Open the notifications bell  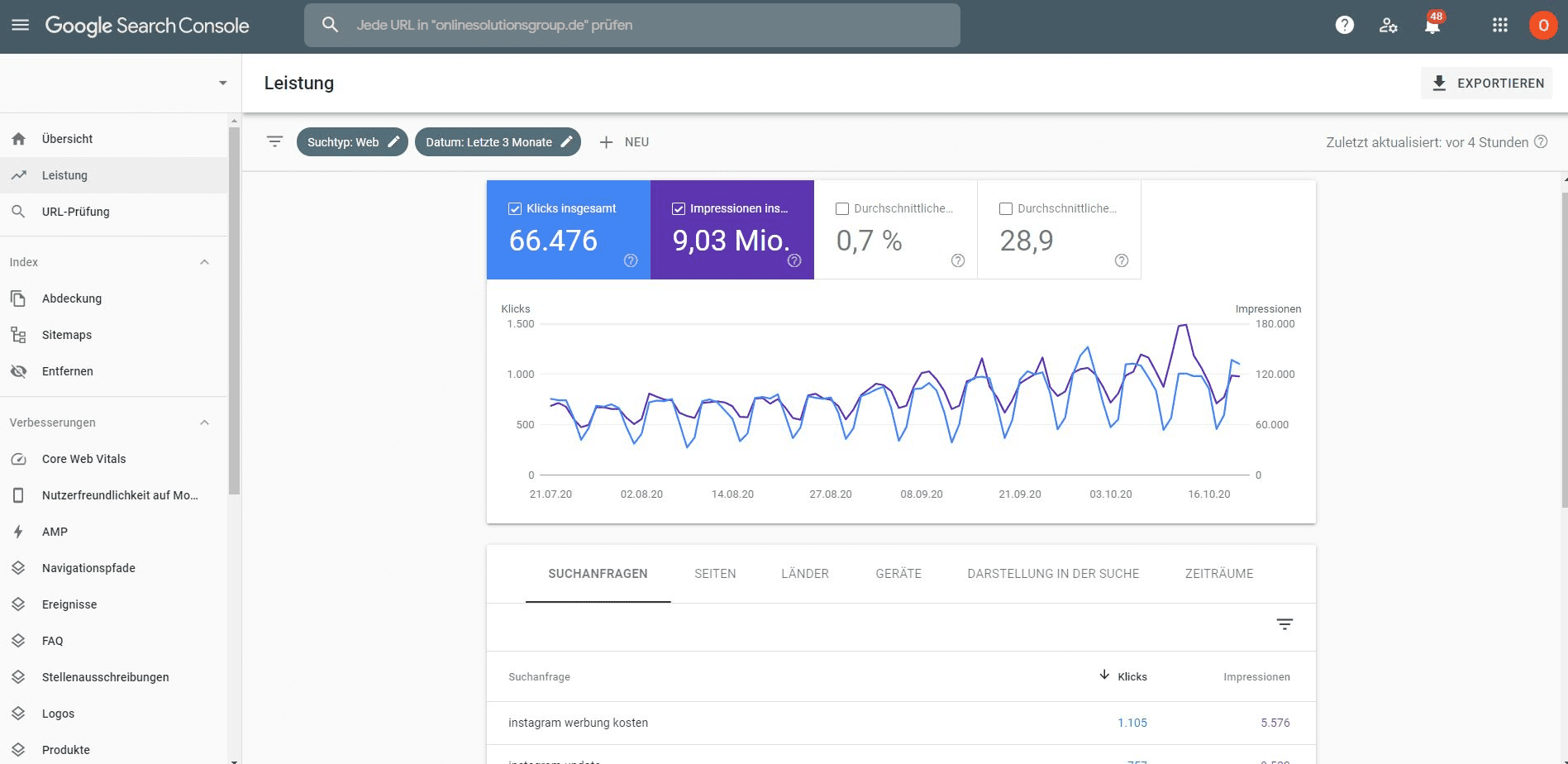tap(1432, 26)
